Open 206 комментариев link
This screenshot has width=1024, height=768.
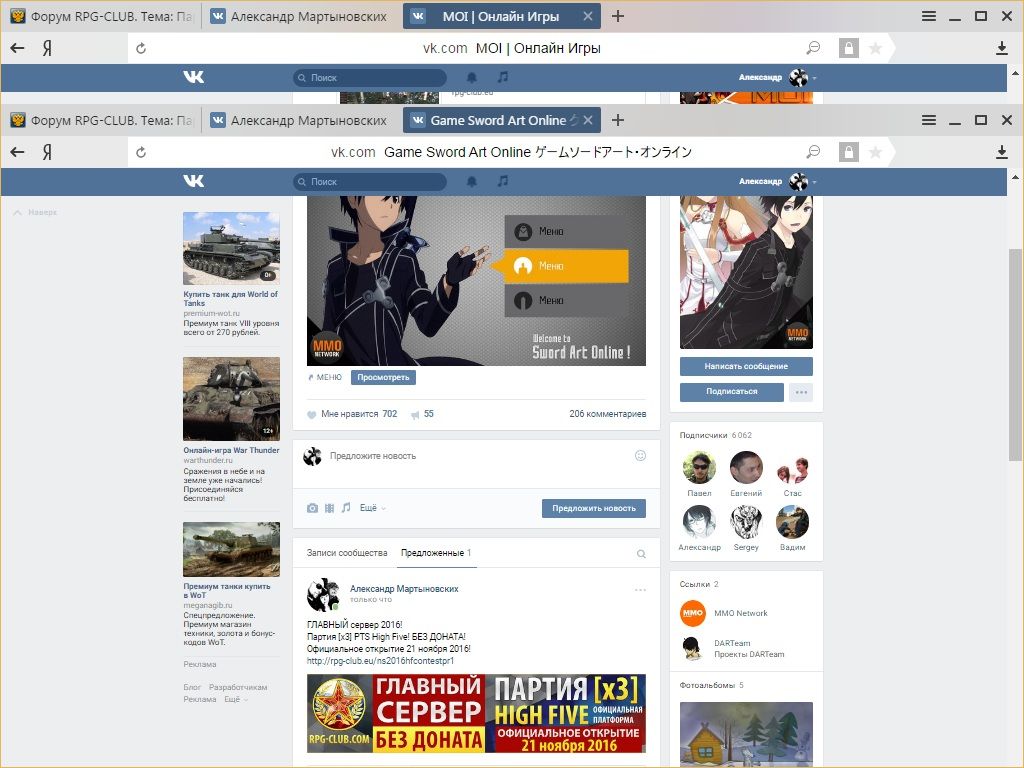pos(607,414)
